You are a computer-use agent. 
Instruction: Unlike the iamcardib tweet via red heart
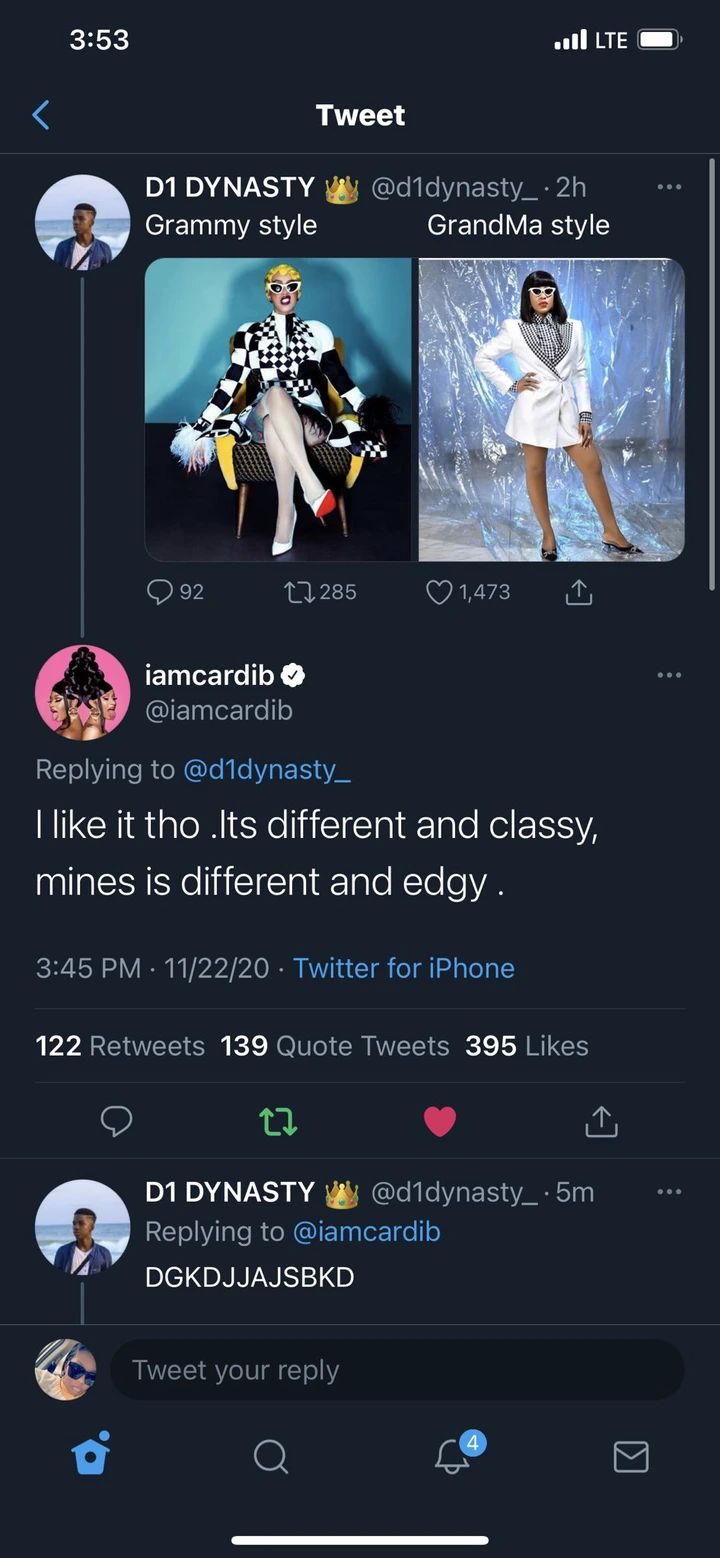pos(440,1121)
